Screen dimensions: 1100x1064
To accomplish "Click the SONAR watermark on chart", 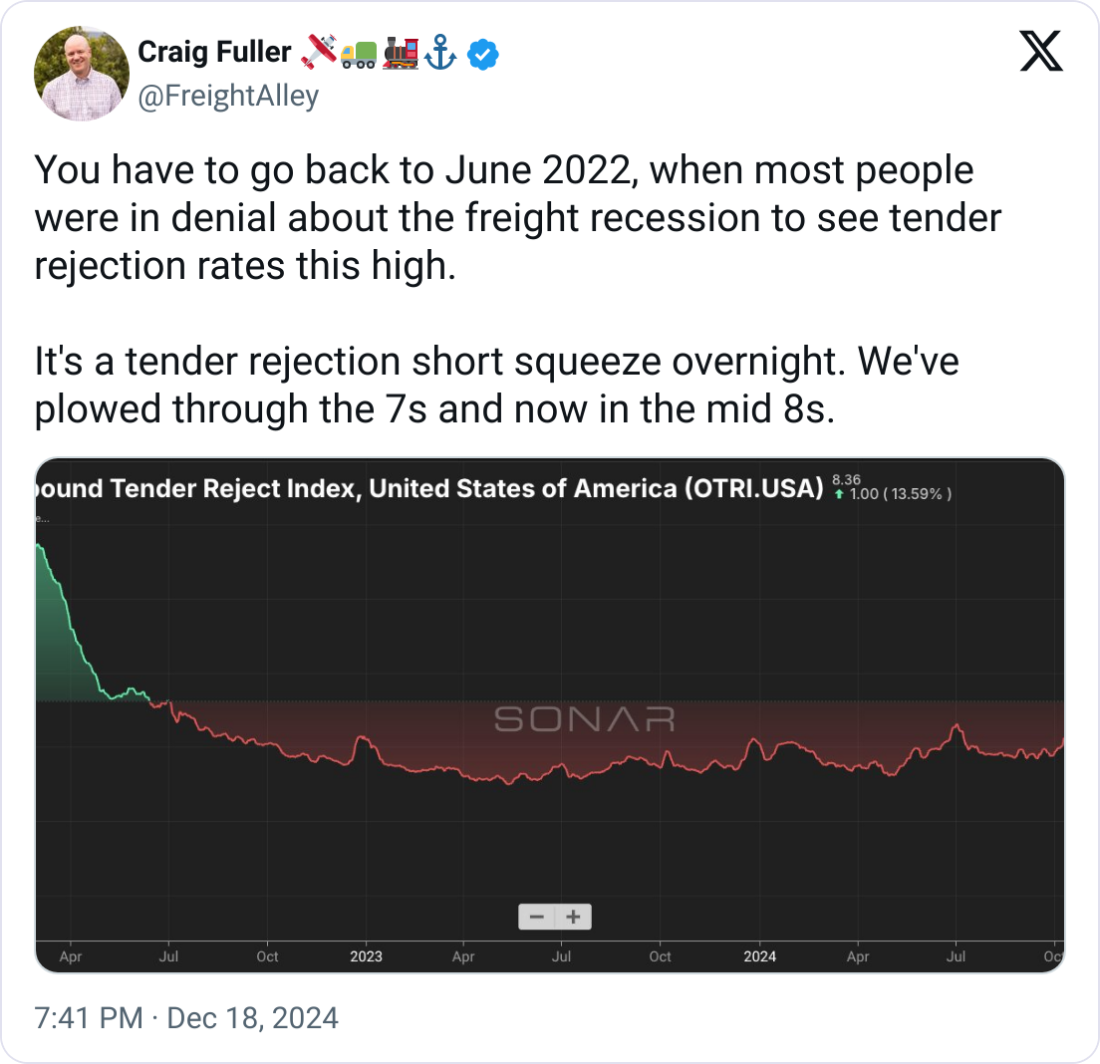I will (x=585, y=719).
